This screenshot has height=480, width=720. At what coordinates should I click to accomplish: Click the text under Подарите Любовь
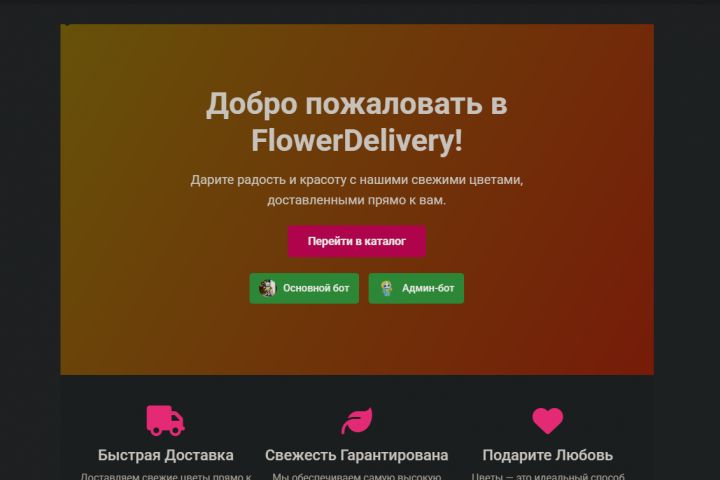tap(547, 476)
